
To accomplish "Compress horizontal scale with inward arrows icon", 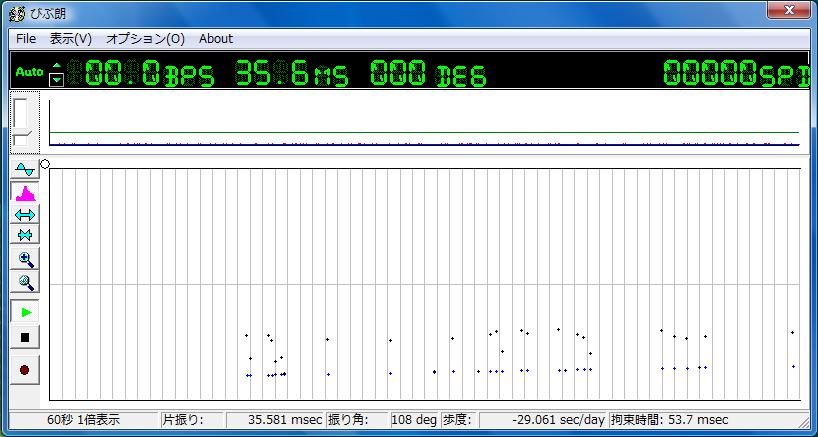I will [x=25, y=235].
